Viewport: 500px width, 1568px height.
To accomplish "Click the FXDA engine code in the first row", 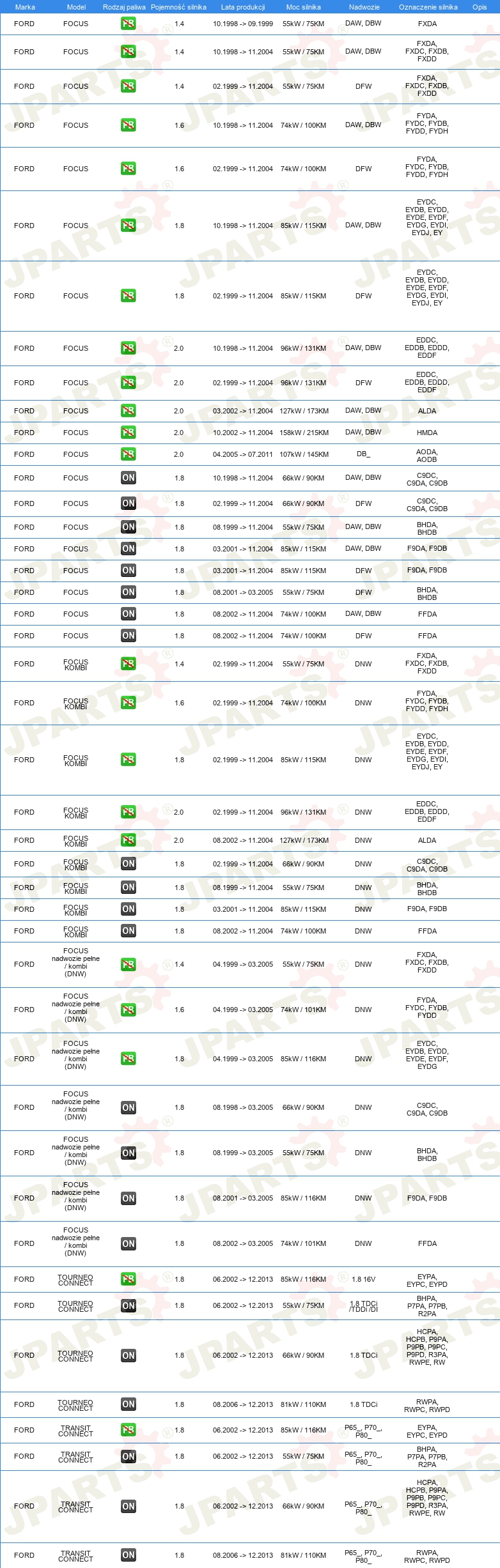I will 427,24.
